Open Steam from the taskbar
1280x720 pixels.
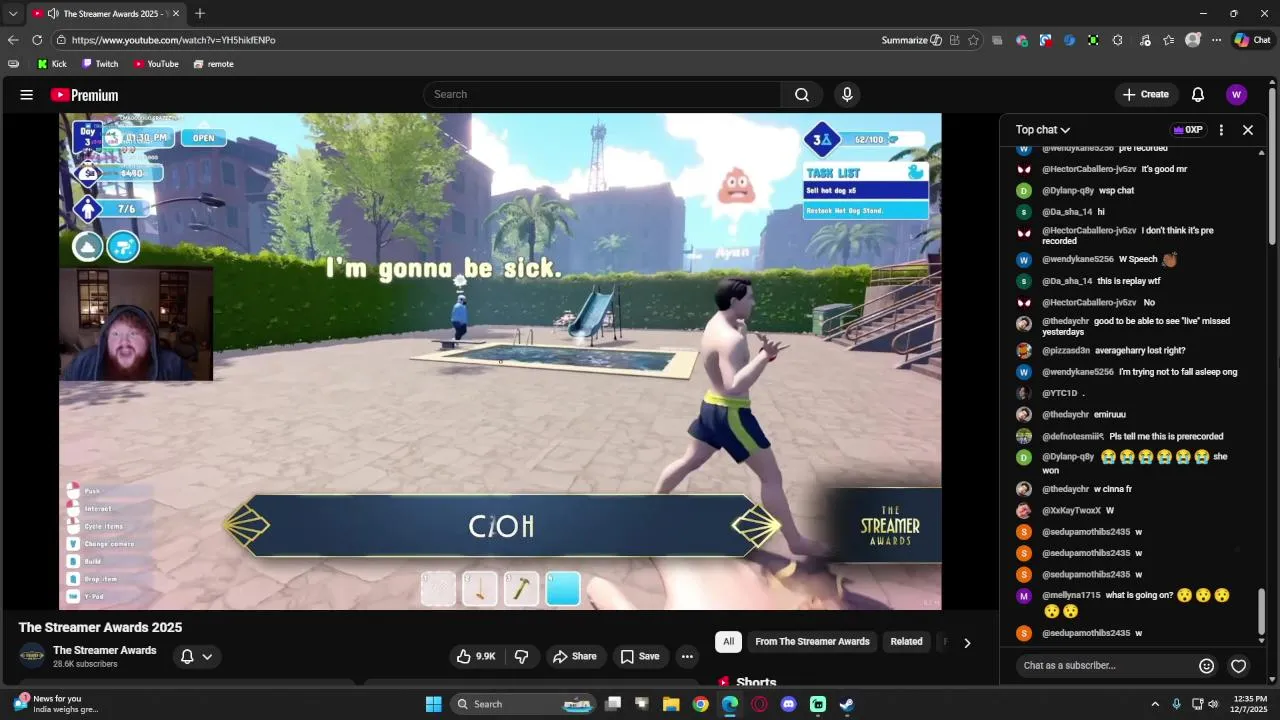click(847, 704)
